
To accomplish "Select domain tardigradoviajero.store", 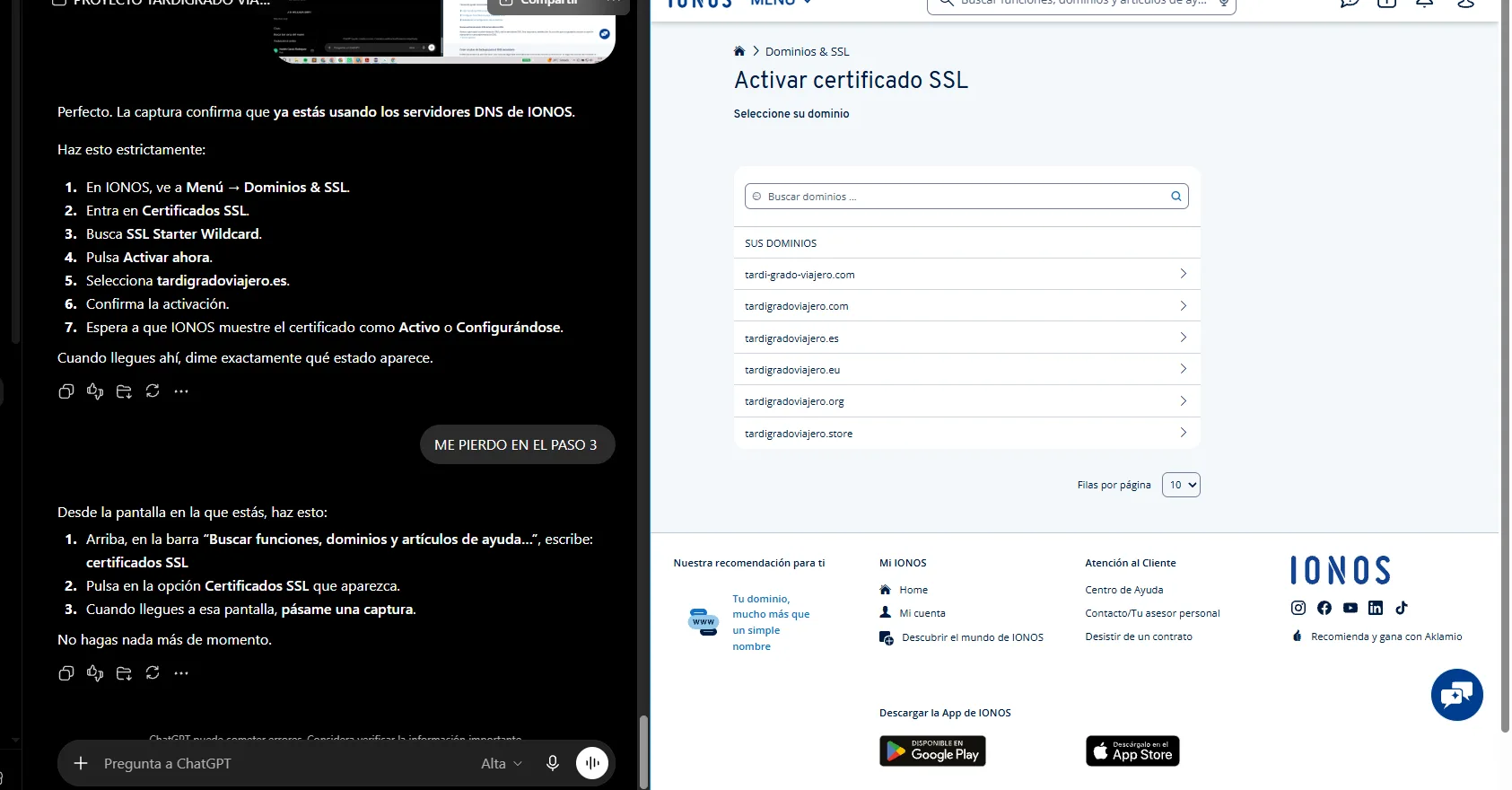I will click(966, 433).
